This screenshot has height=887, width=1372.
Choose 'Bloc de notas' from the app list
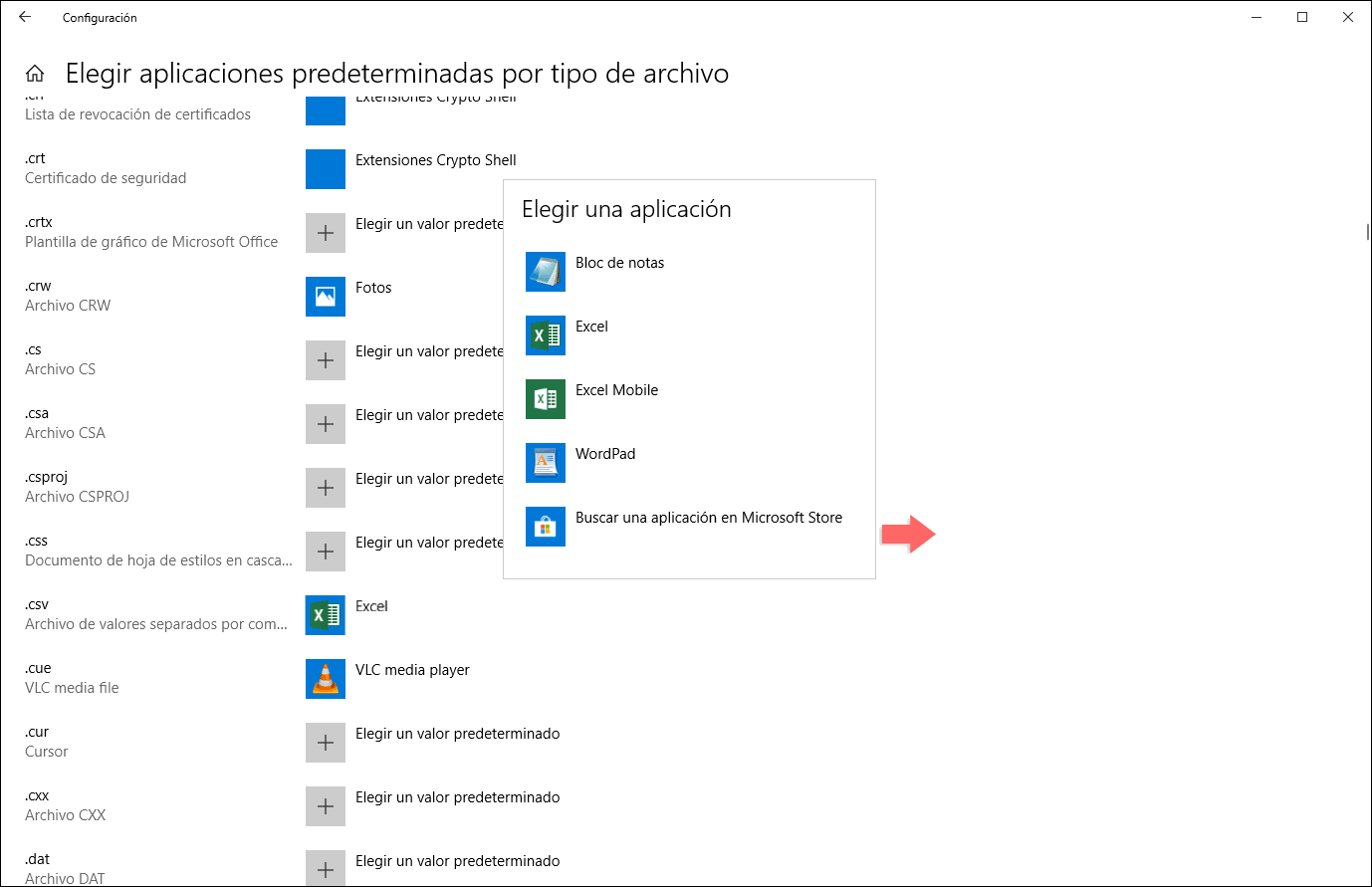coord(619,263)
